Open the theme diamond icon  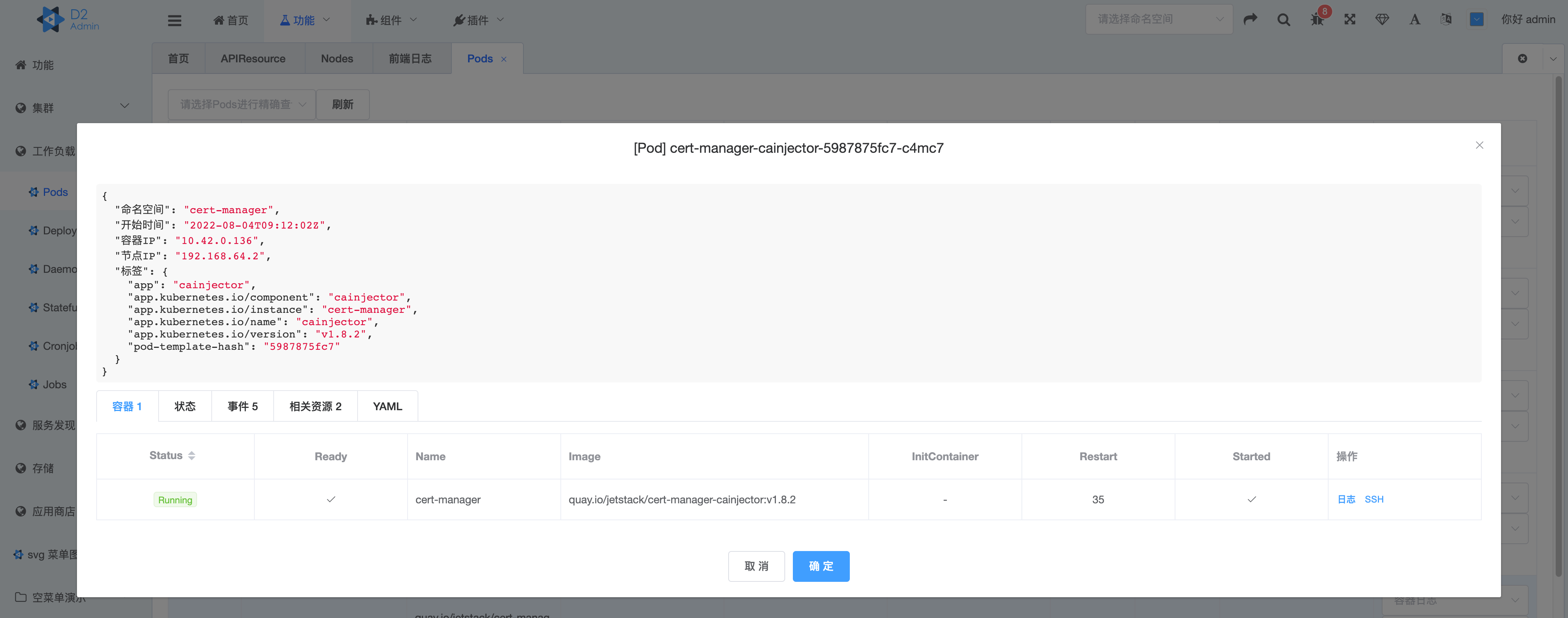[x=1382, y=20]
